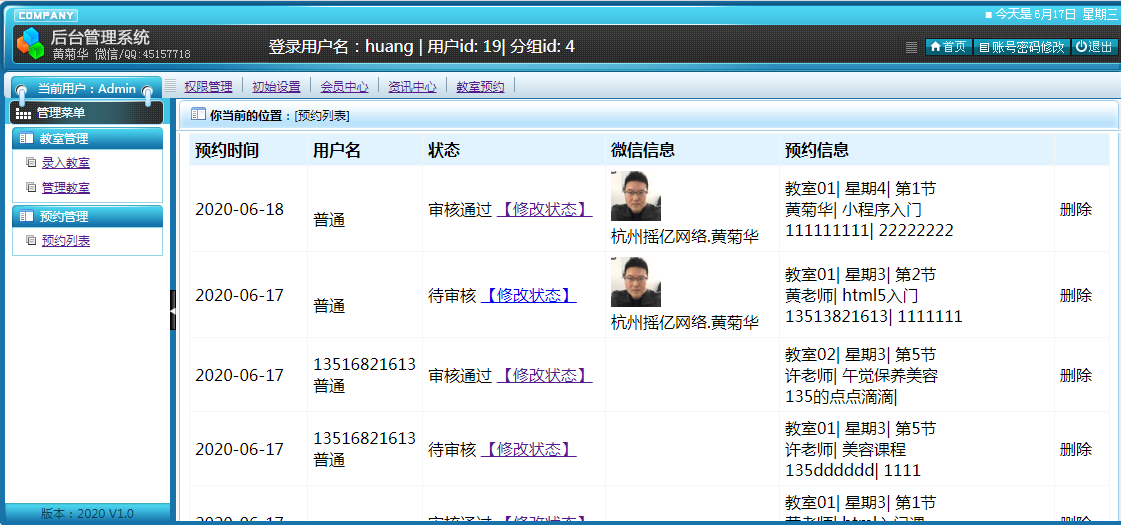Click the book icon beside 教室管理
The image size is (1121, 525).
[26, 139]
